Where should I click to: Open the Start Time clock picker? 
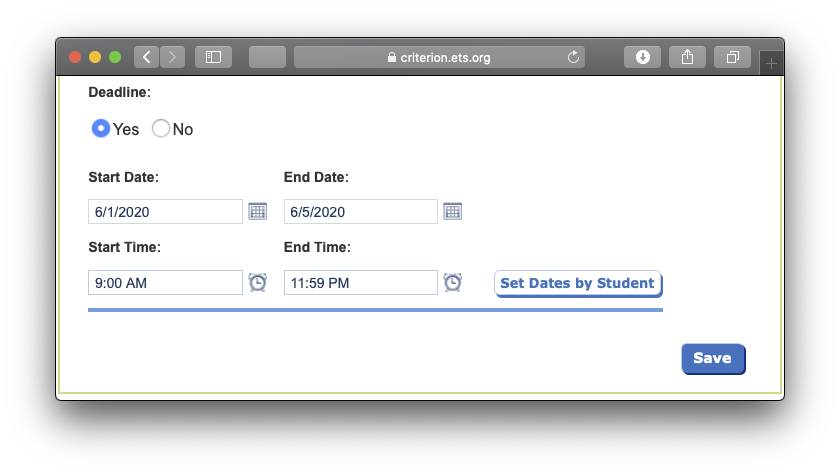(x=258, y=282)
